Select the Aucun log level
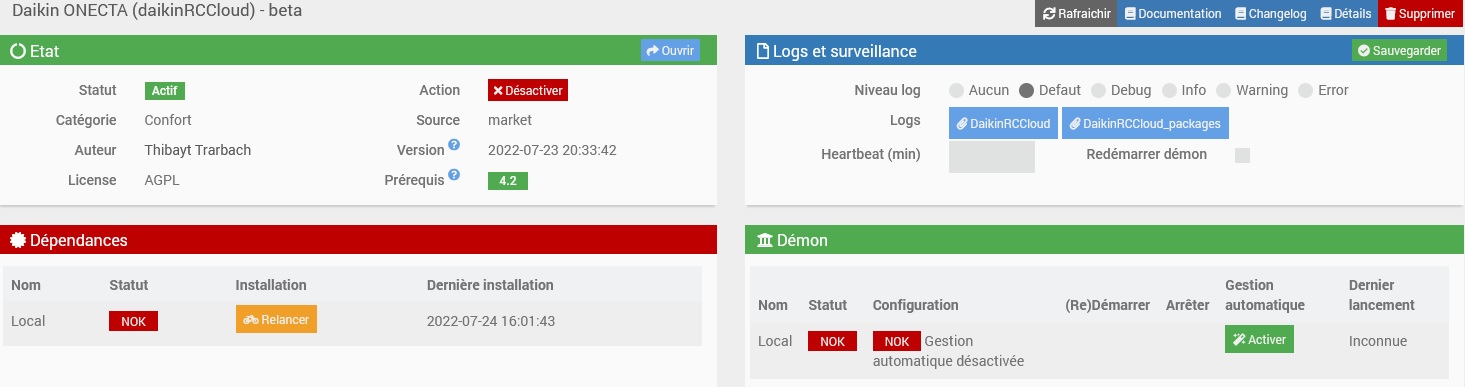Viewport: 1465px width, 387px height. (x=956, y=90)
